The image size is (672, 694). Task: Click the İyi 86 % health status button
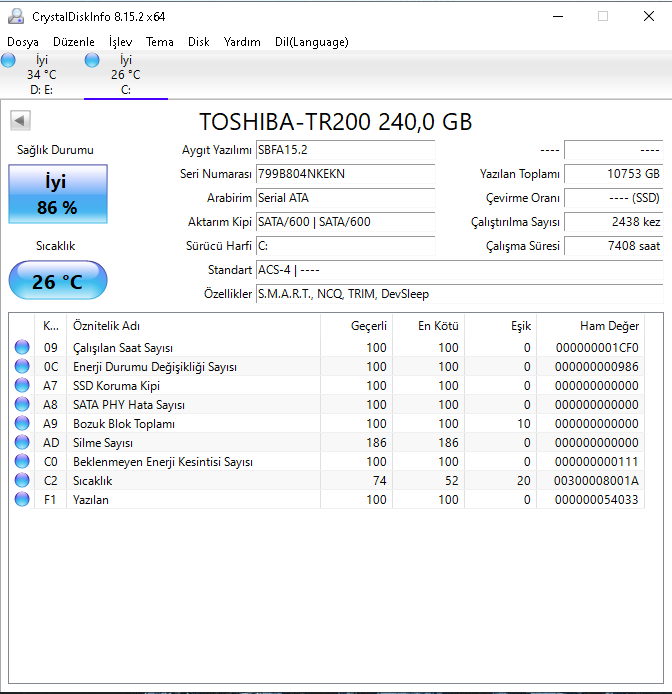coord(58,194)
